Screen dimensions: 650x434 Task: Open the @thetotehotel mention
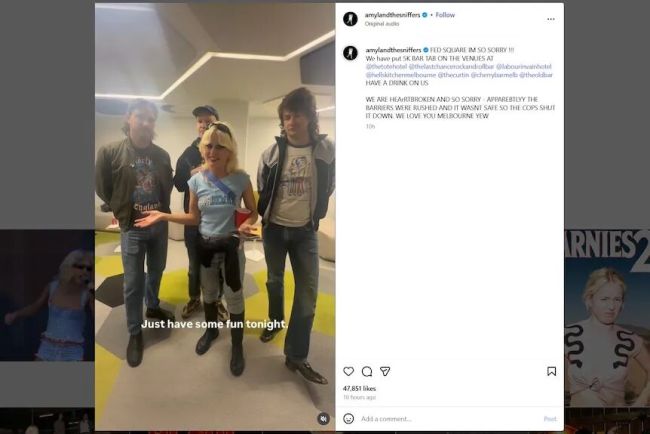pos(386,66)
